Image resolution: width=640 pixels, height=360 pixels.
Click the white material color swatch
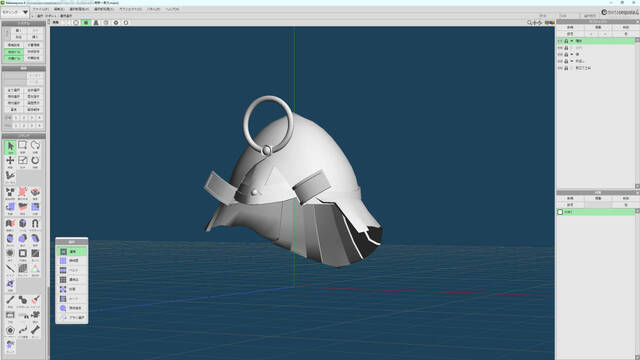point(560,212)
